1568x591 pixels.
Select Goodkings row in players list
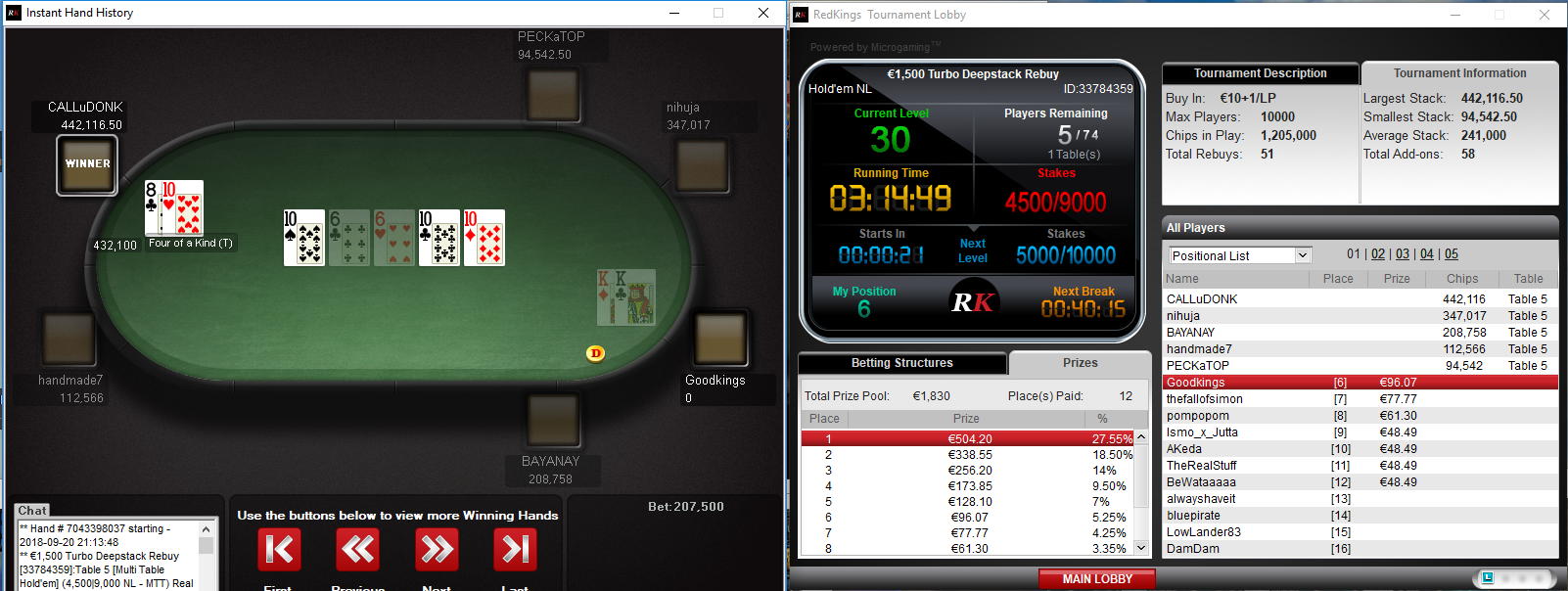(1360, 383)
